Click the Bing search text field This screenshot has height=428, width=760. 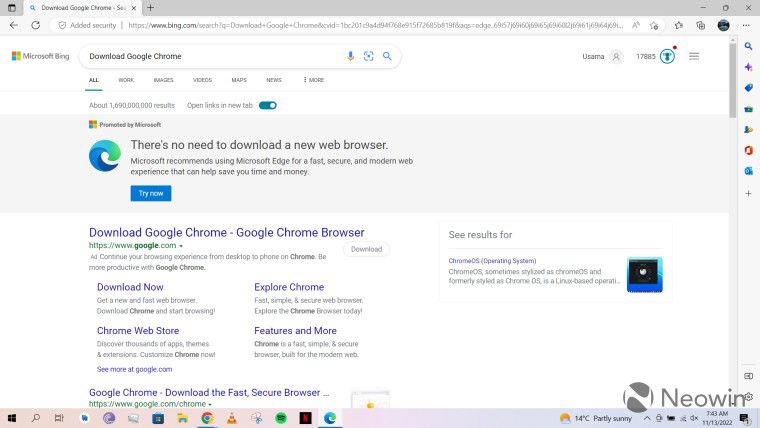click(x=213, y=56)
